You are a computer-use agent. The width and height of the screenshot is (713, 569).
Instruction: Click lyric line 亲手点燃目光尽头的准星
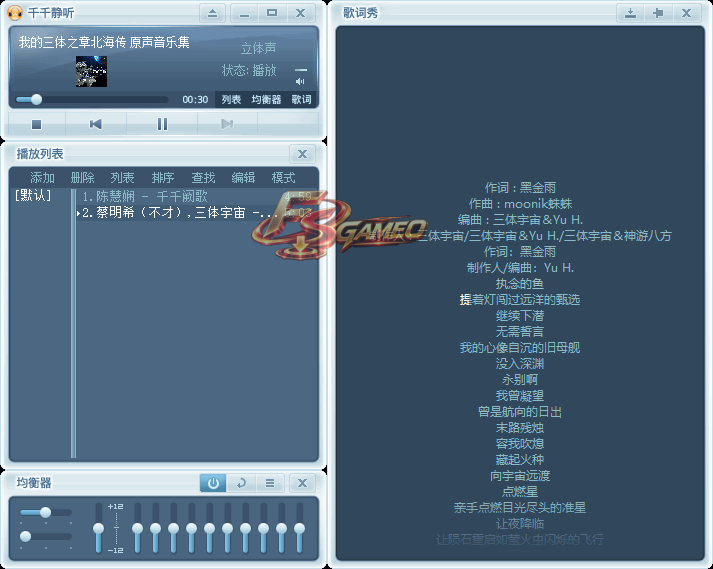(520, 508)
